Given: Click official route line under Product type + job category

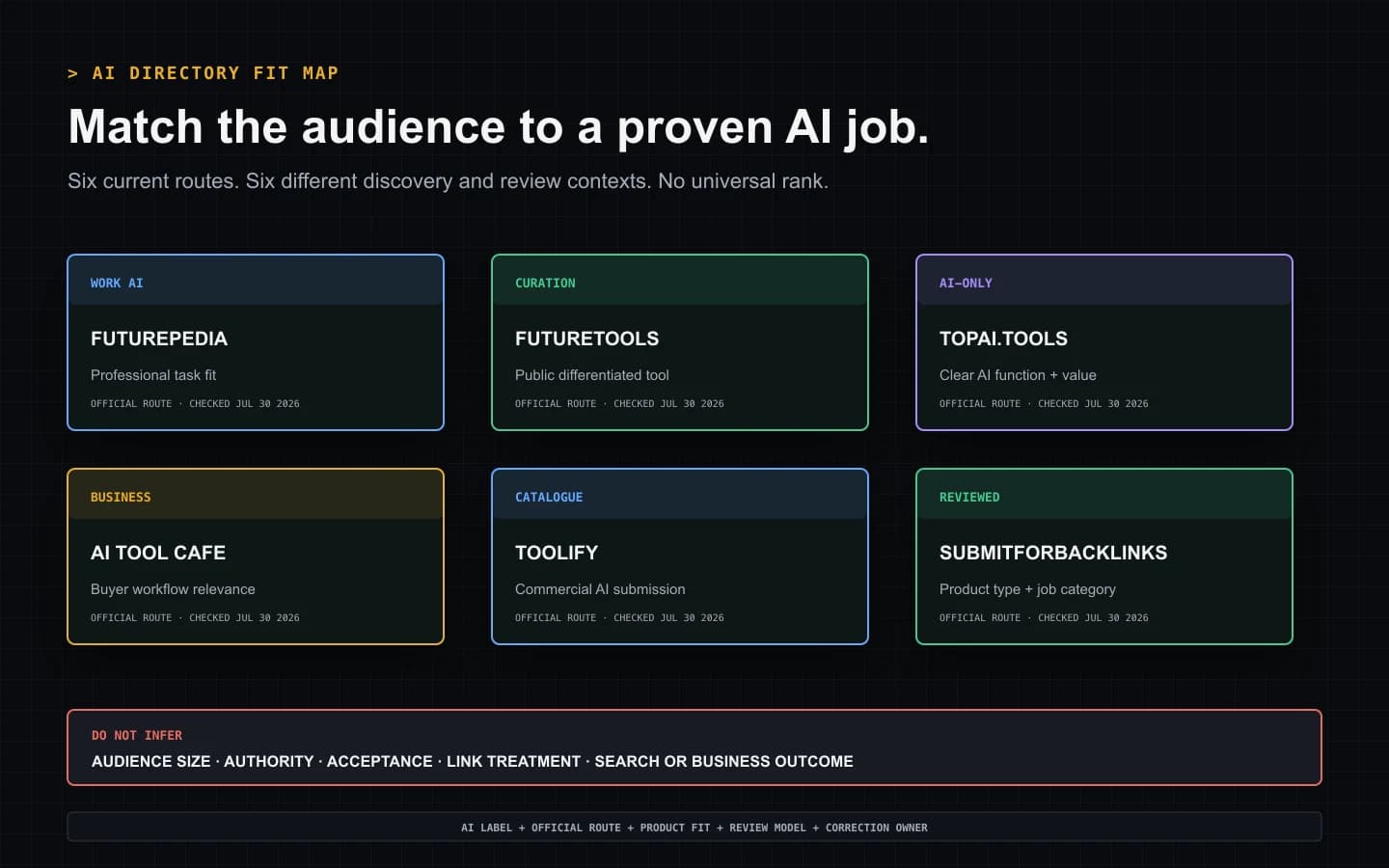Looking at the screenshot, I should [x=1044, y=617].
